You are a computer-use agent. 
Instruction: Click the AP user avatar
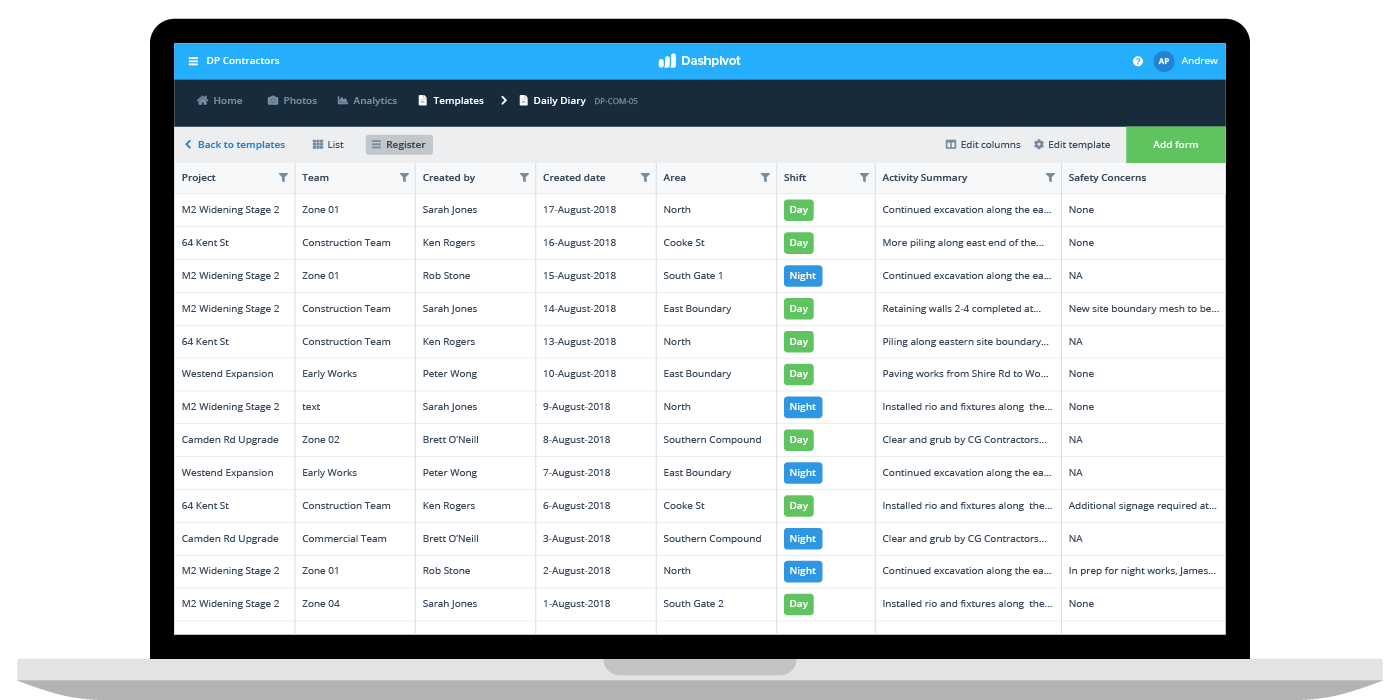1163,61
